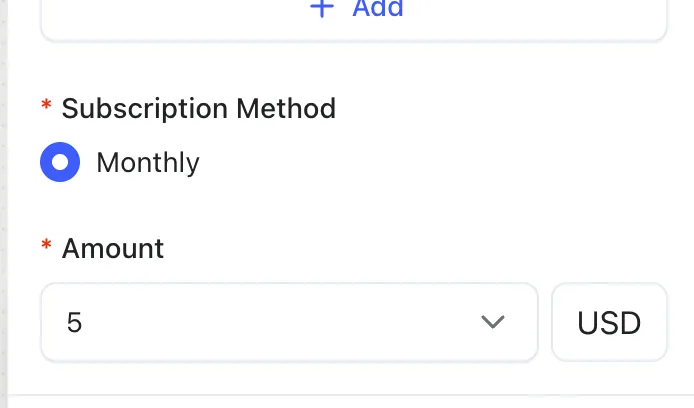
Task: Click the downward arrow in the Amount selector
Action: click(x=491, y=322)
